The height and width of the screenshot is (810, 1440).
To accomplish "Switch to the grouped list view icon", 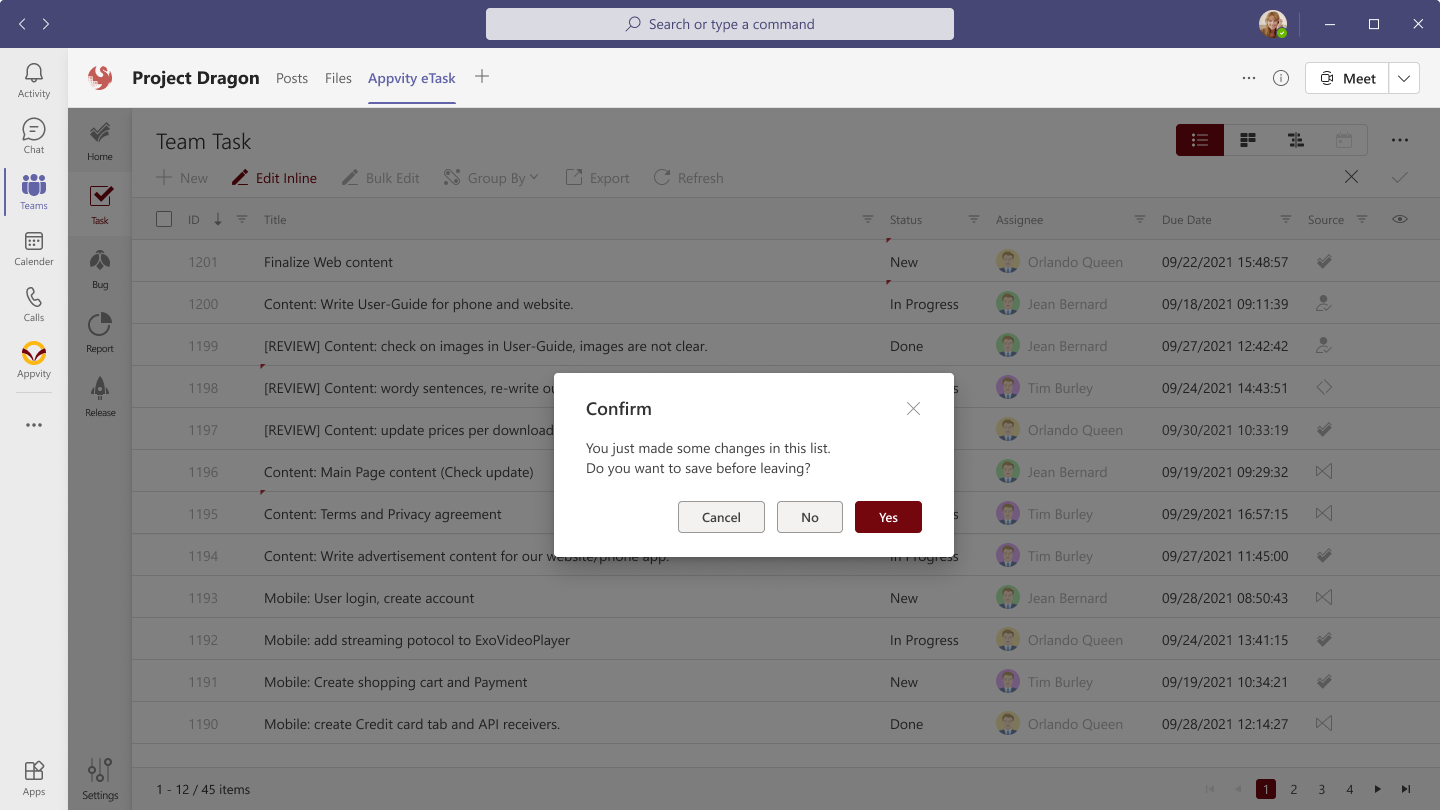I will (1295, 140).
